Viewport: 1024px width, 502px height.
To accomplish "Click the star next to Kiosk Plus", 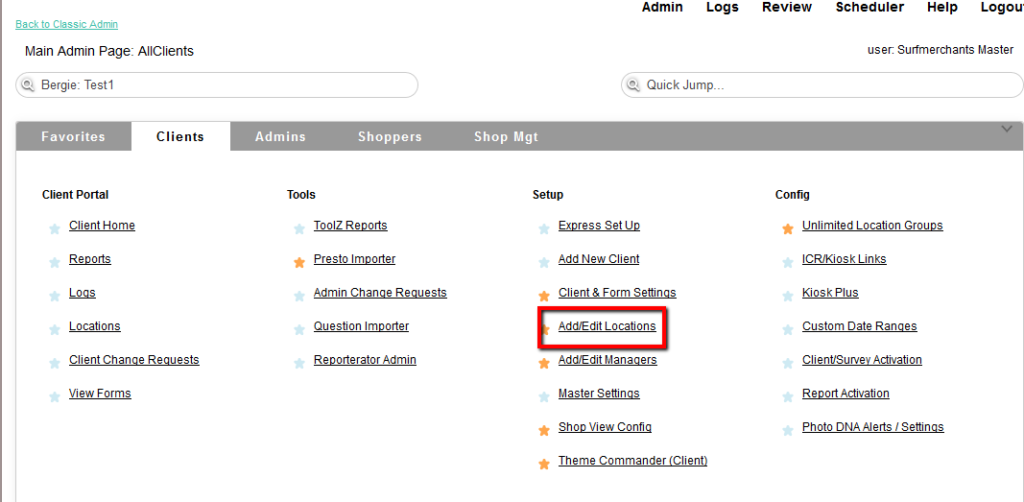I will (x=788, y=296).
